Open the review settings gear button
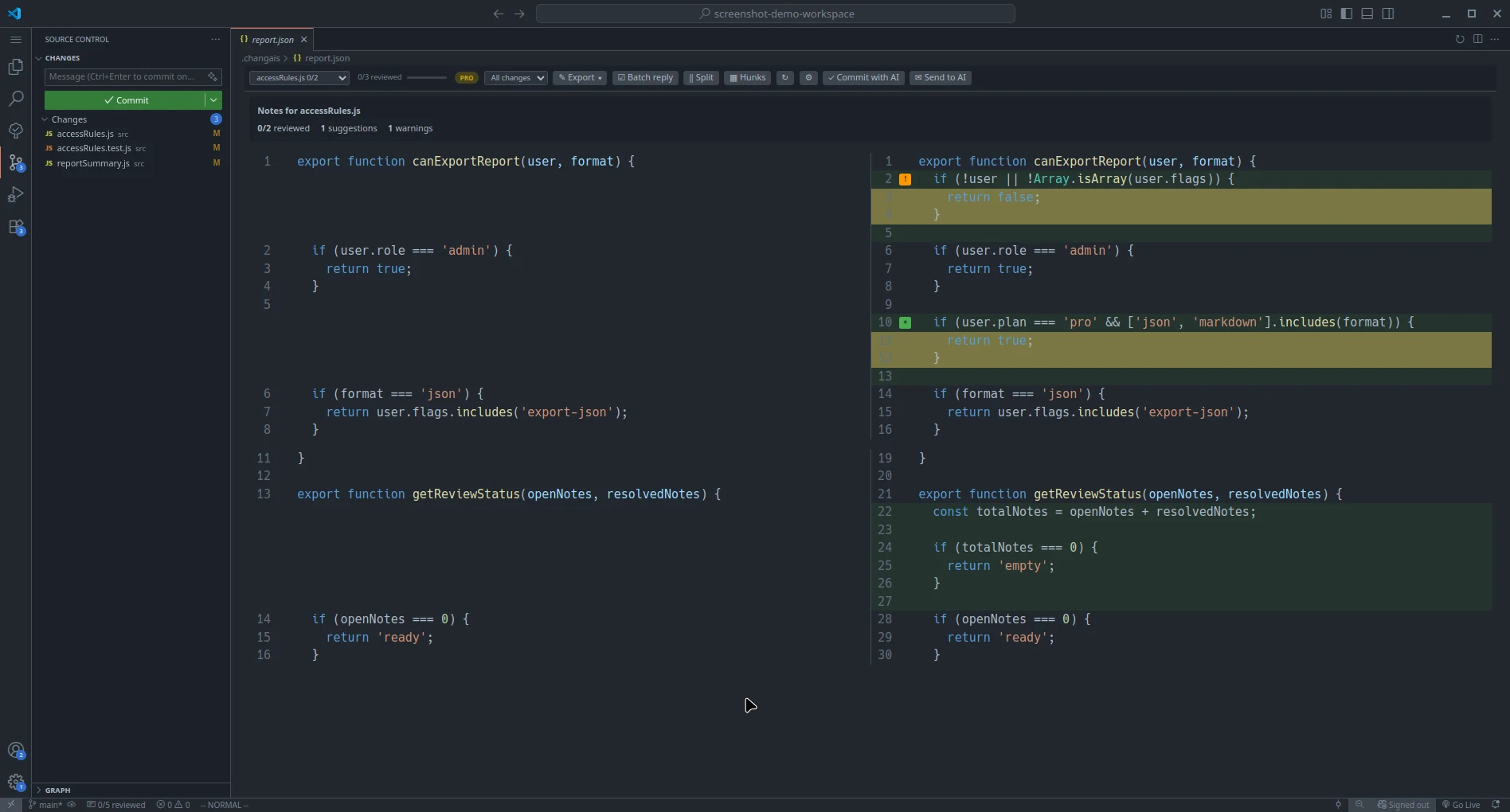Image resolution: width=1510 pixels, height=812 pixels. [x=808, y=78]
